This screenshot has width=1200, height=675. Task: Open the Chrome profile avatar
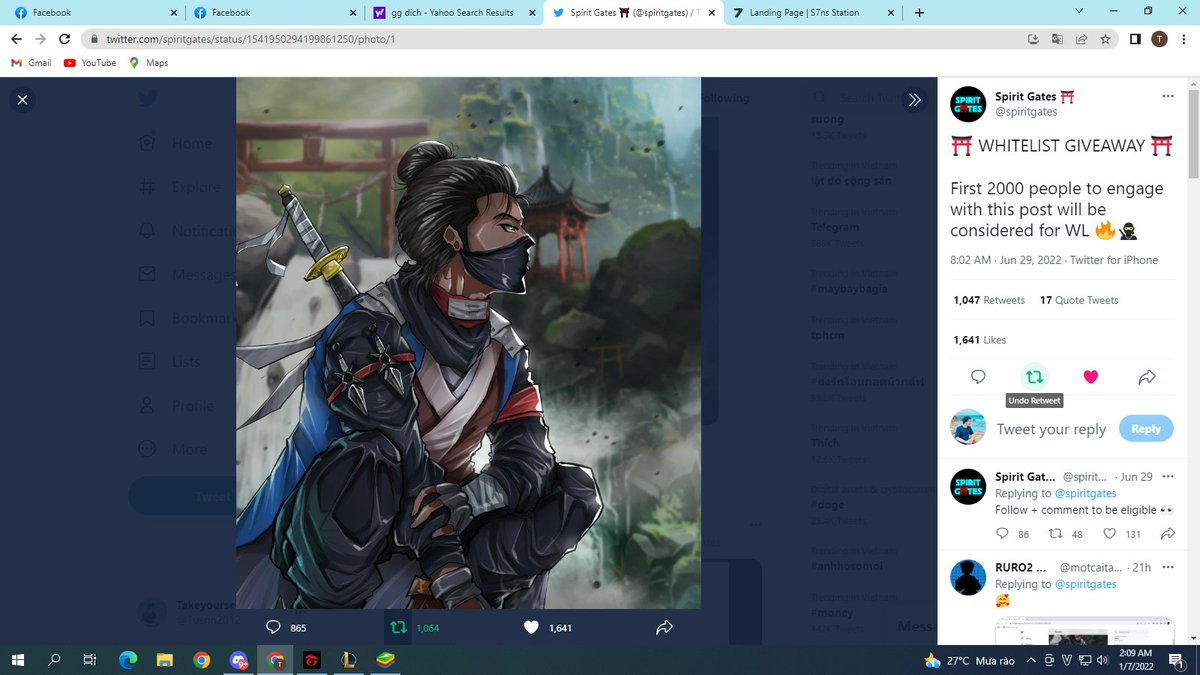tap(1159, 39)
